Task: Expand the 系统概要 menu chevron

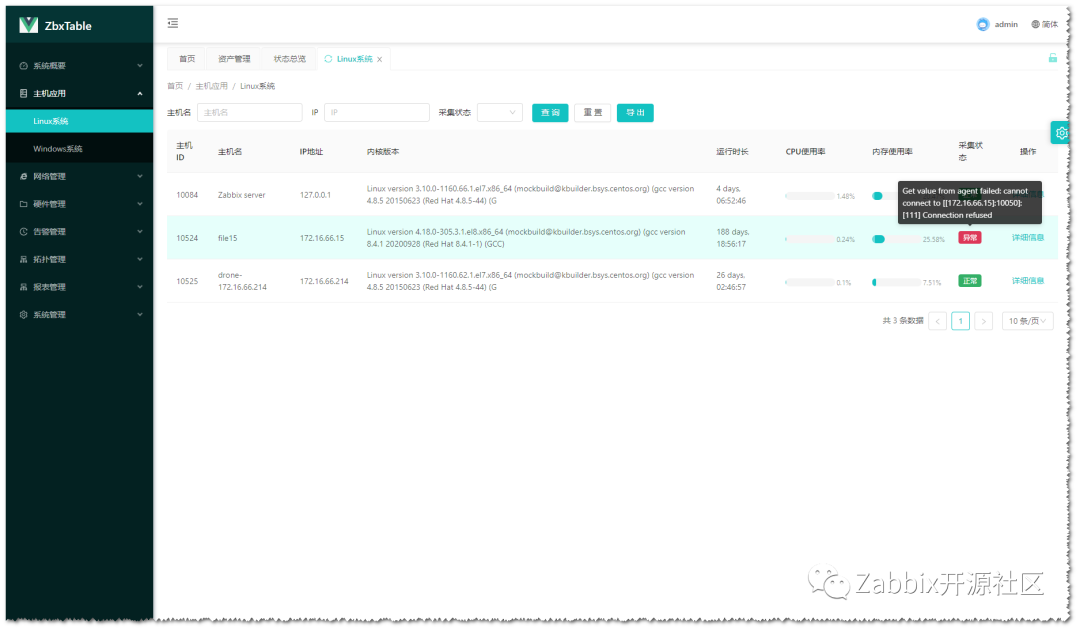Action: 140,66
